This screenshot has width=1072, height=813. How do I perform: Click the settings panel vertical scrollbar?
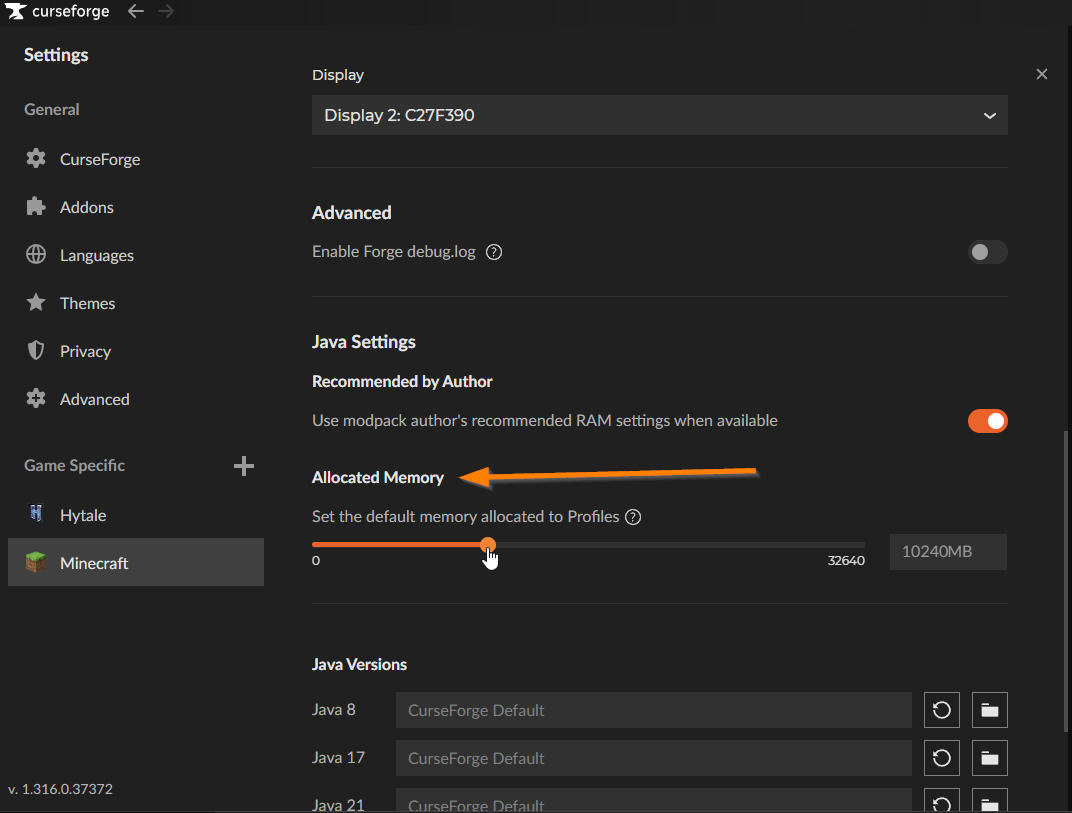[x=1065, y=581]
